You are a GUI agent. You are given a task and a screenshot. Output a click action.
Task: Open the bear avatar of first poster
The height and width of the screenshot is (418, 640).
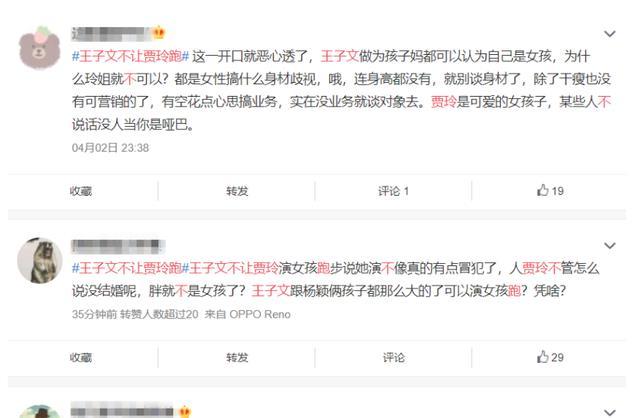40,47
